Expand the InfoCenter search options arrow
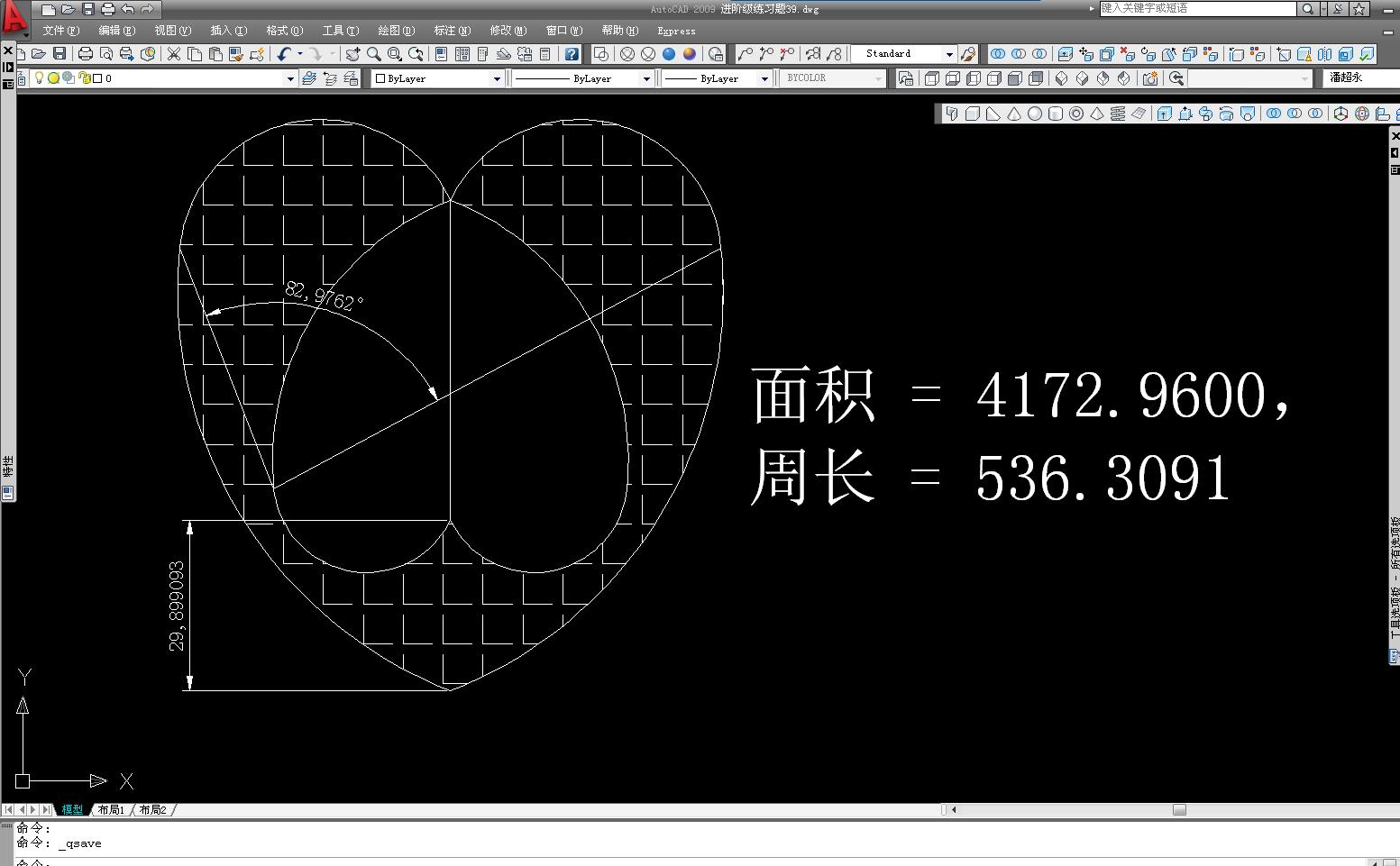This screenshot has height=866, width=1400. coord(1322,9)
